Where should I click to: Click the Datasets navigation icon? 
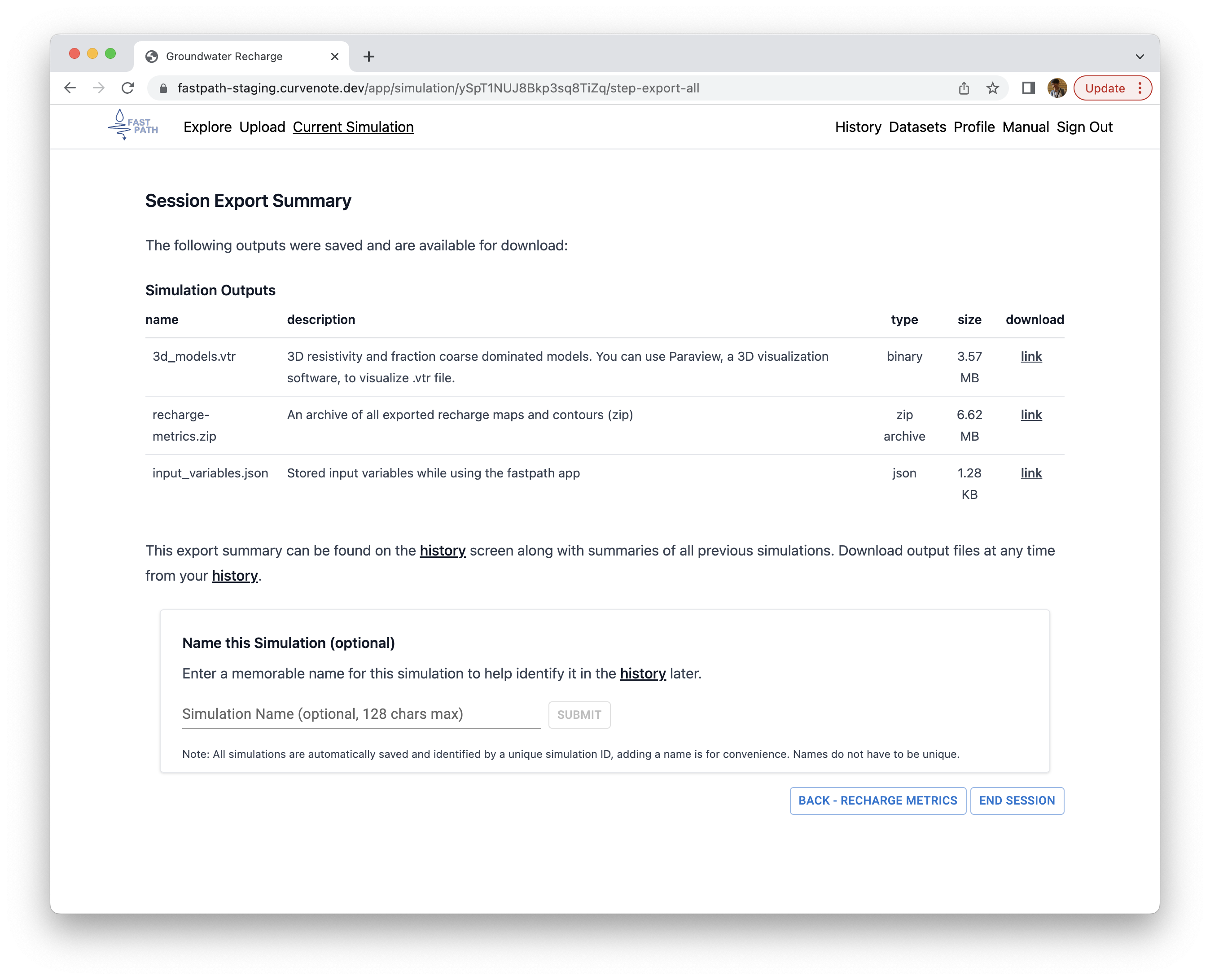pos(915,127)
